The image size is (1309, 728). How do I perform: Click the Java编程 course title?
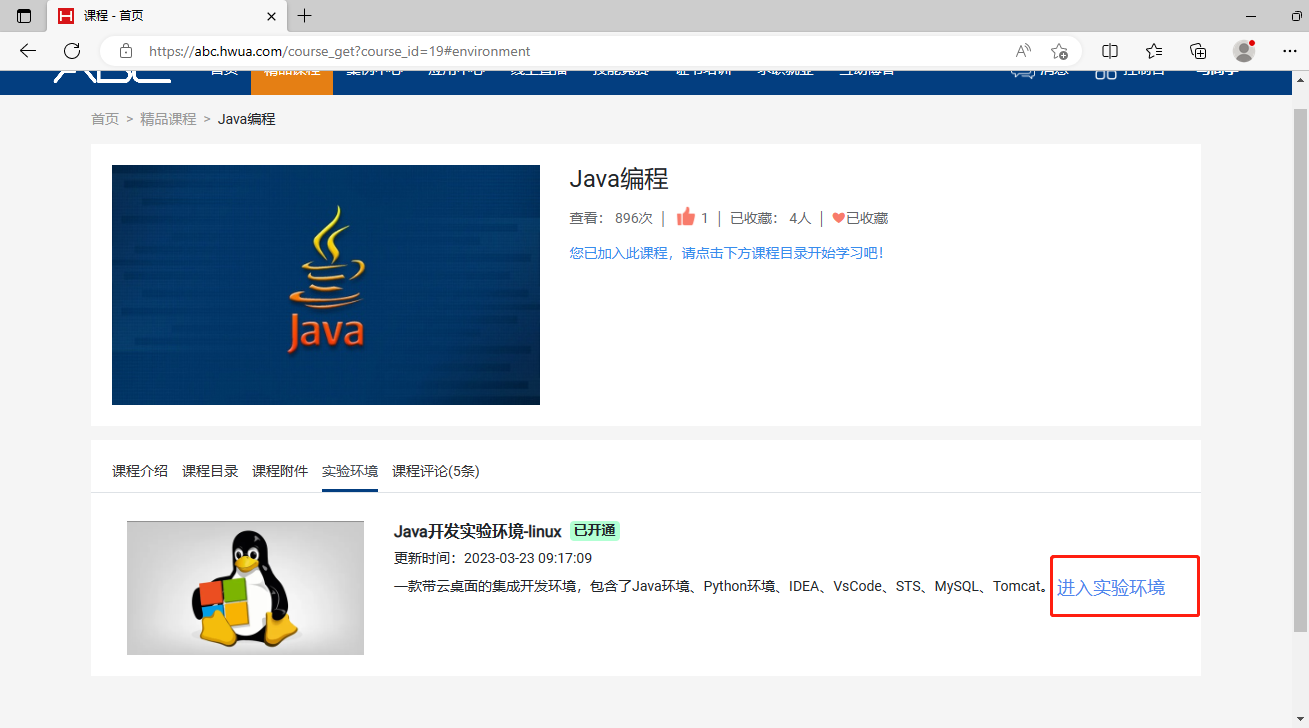click(x=619, y=179)
